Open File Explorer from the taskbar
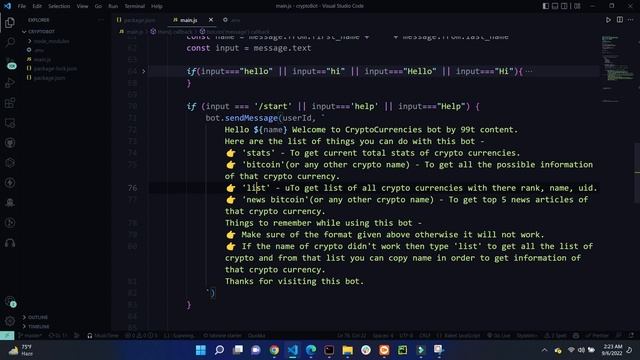Screen dimensions: 640x360 (x=347, y=350)
